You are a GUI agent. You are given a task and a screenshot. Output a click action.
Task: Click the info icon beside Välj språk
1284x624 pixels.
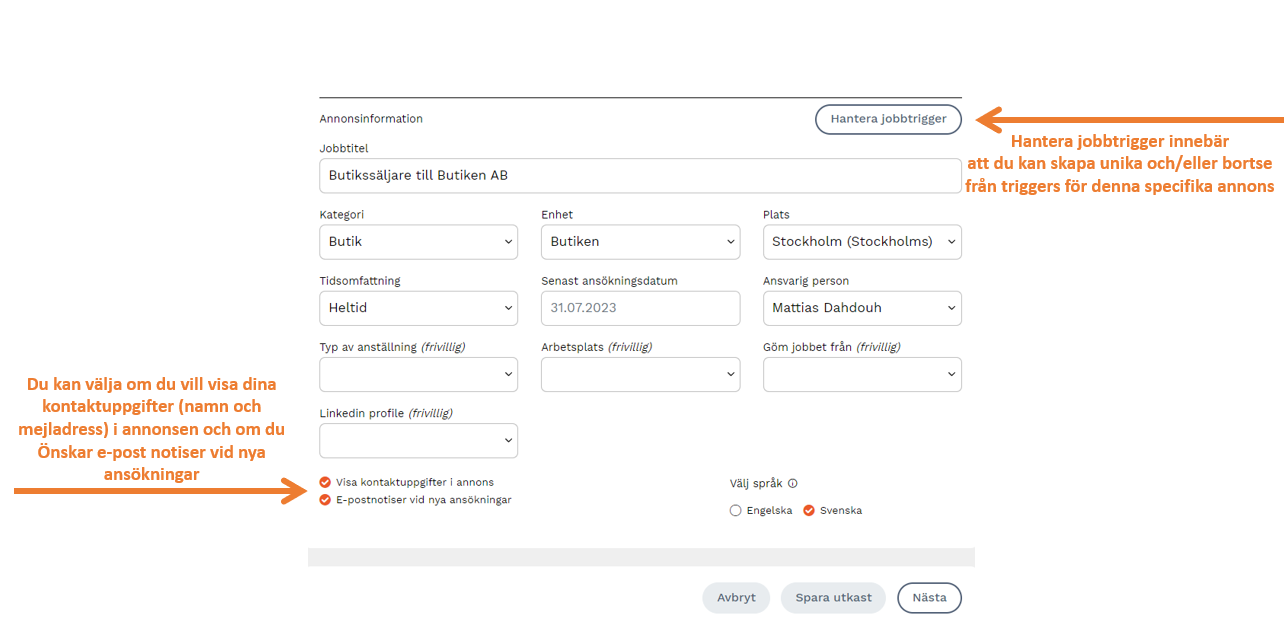tap(793, 483)
